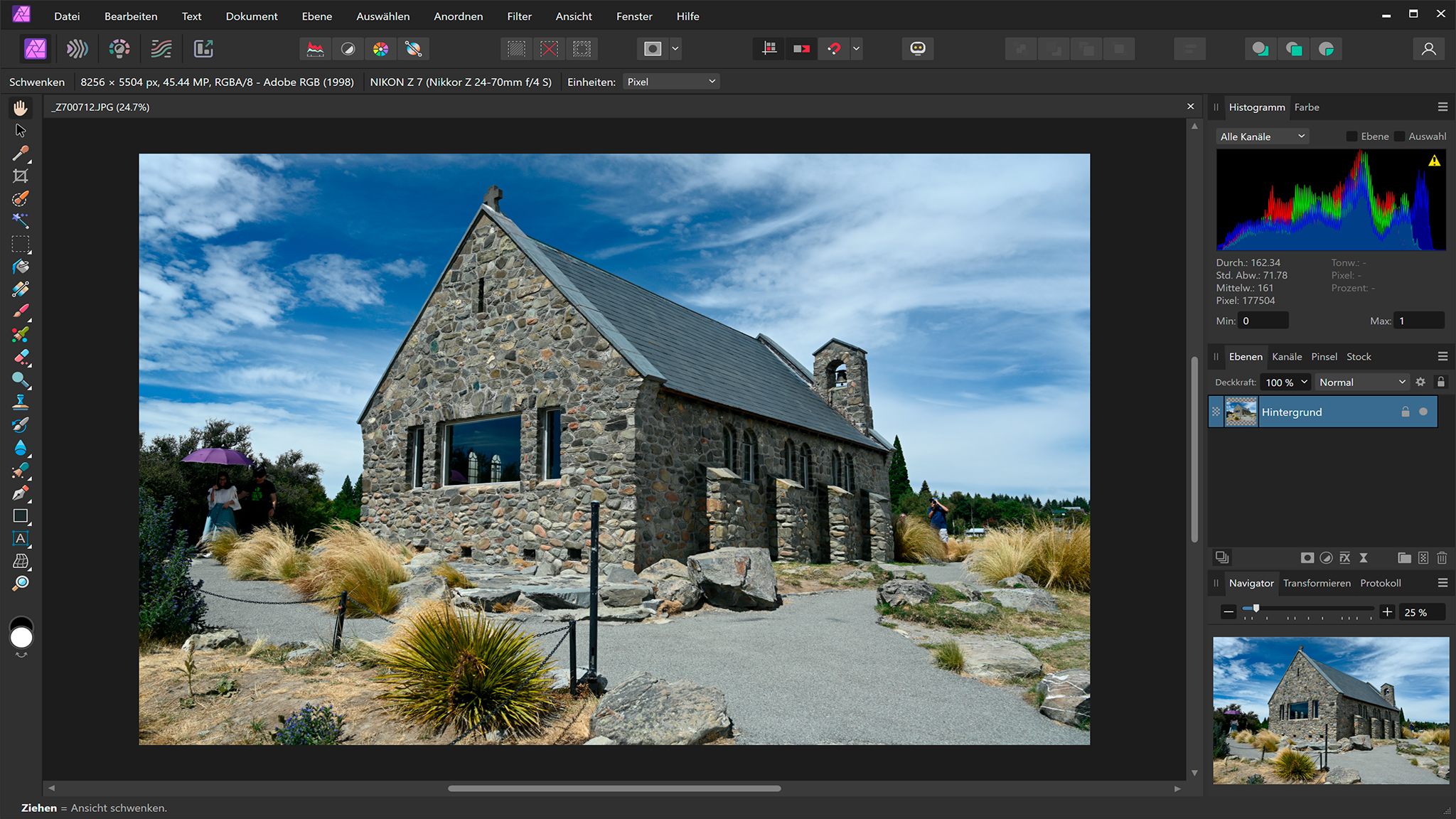
Task: Click the white foreground color swatch
Action: click(21, 638)
